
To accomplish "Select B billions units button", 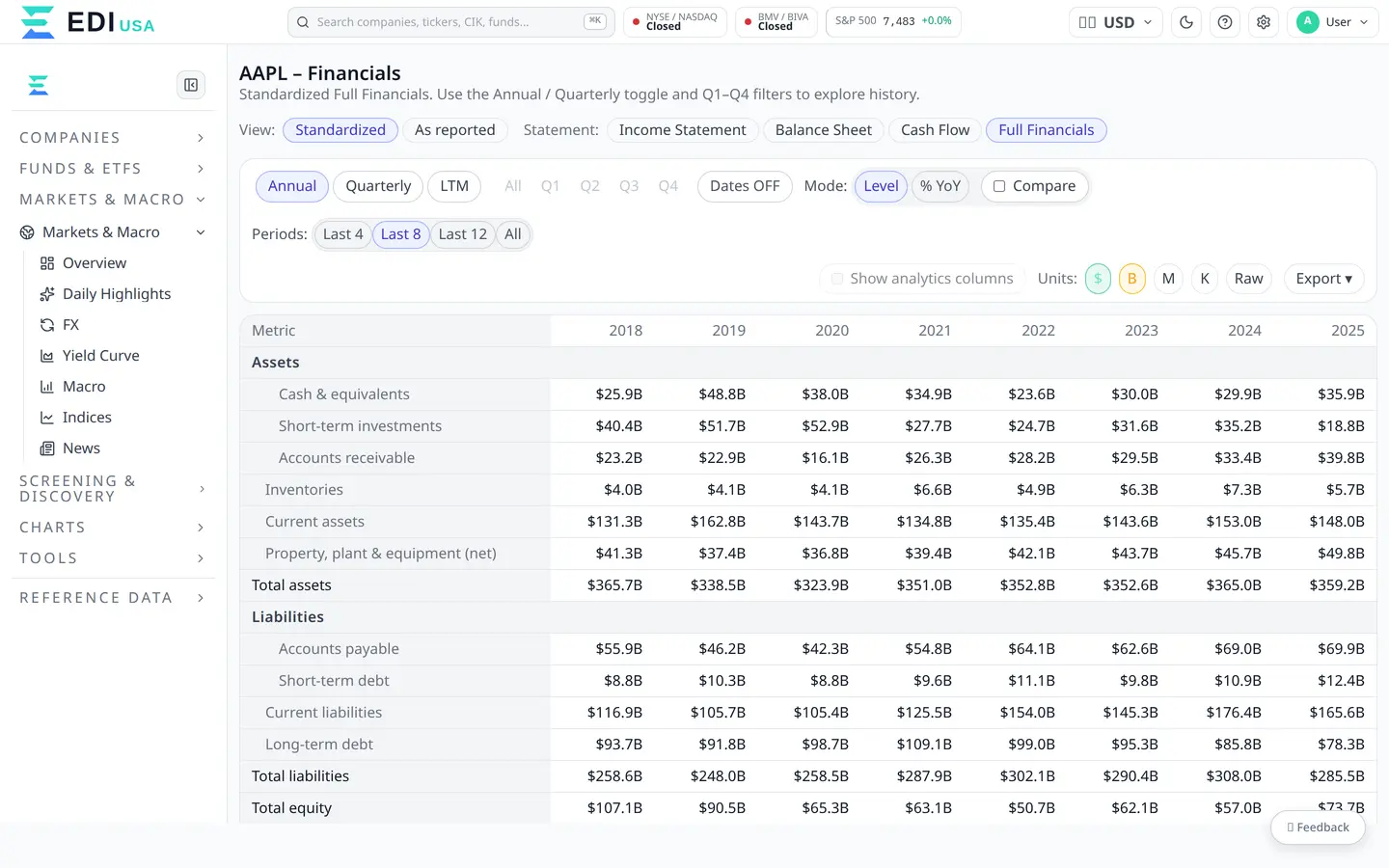I will coord(1132,279).
